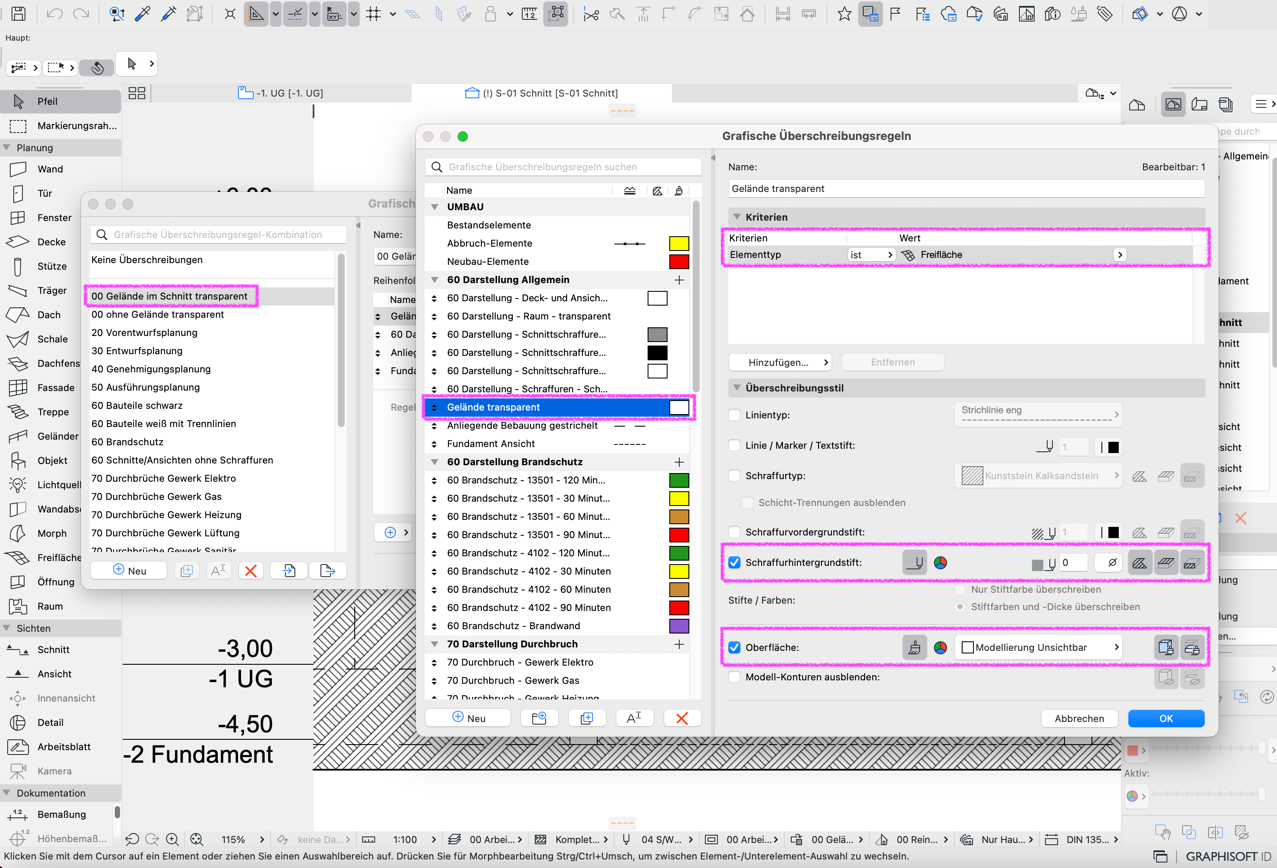This screenshot has height=868, width=1277.
Task: Pick the Treppe stair tool
Action: (60, 412)
